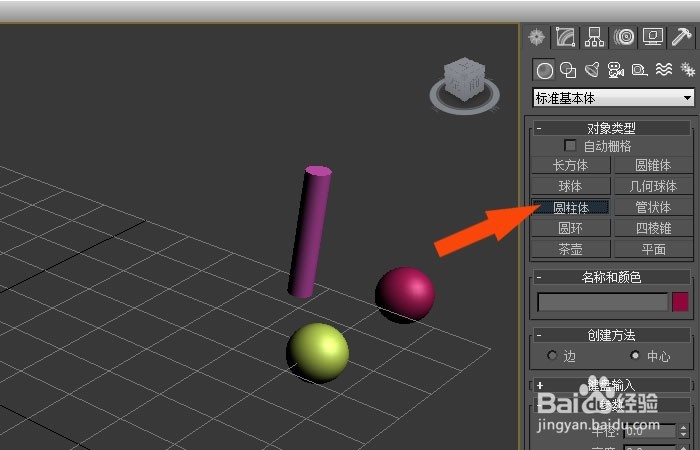Click the 长方体 button
The image size is (700, 450).
click(x=571, y=165)
